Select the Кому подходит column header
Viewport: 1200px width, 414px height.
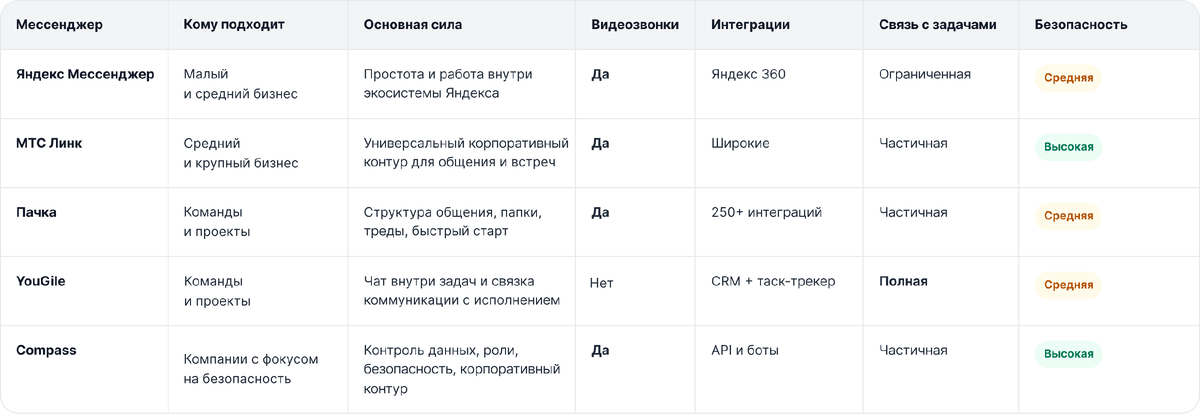pos(234,25)
